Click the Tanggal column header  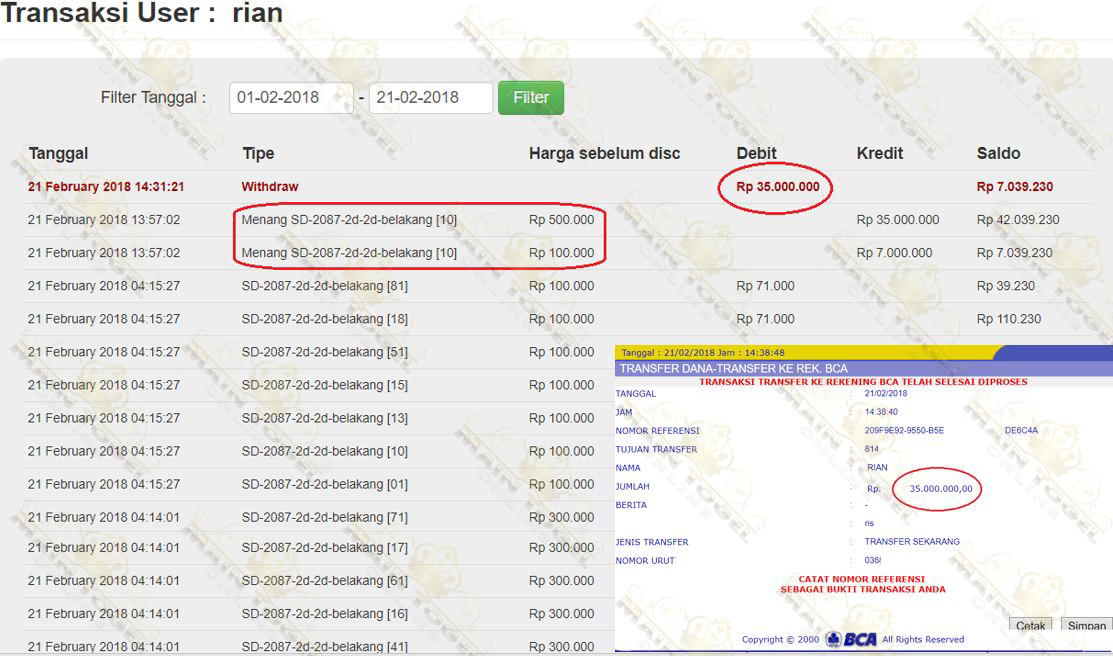[x=58, y=153]
